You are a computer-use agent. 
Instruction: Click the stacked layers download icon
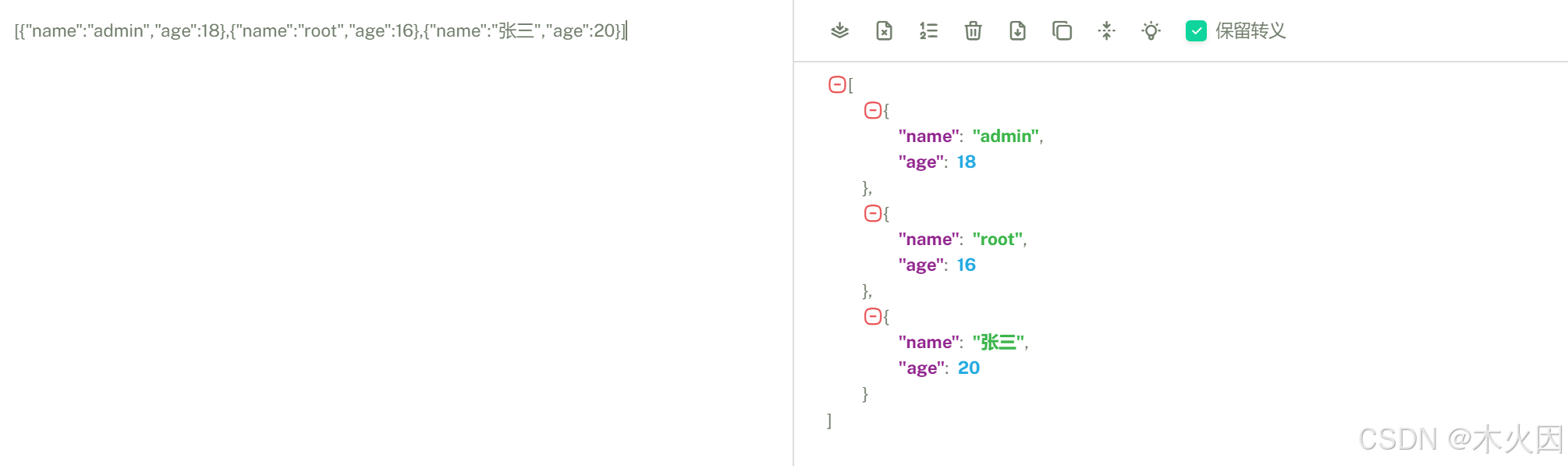[x=839, y=31]
